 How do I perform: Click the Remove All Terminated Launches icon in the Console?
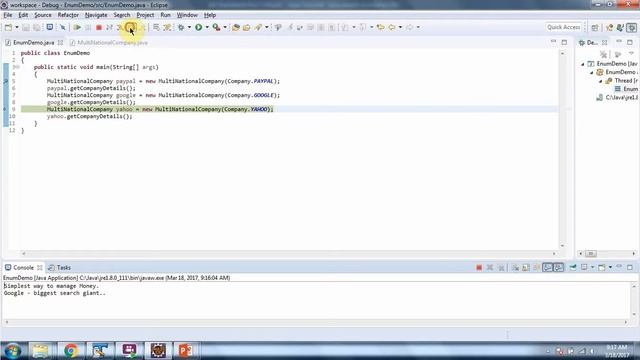(501, 267)
